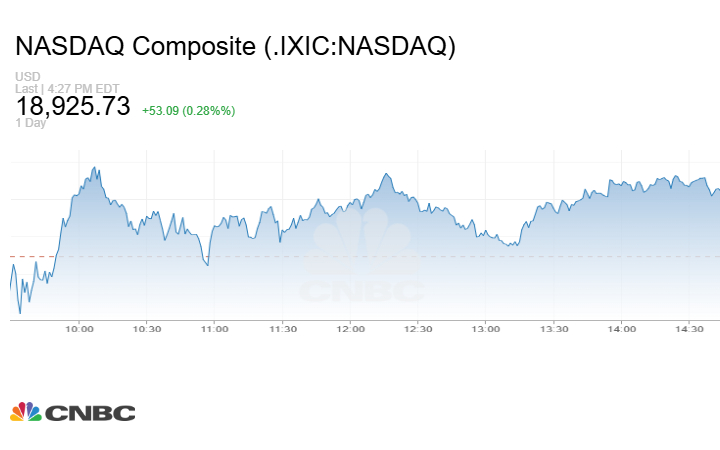The image size is (720, 450).
Task: Click the green +53.09 (0.28%) change value
Action: tap(189, 110)
